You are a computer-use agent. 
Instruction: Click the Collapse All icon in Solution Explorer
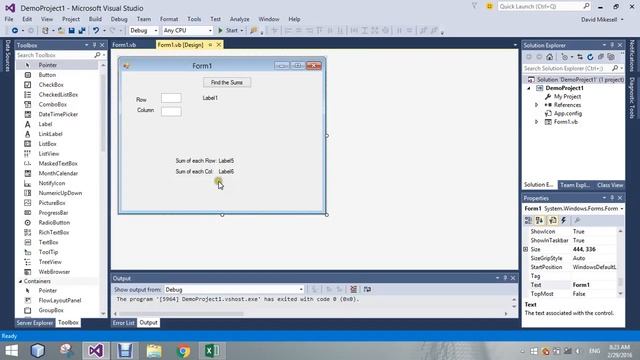[600, 57]
